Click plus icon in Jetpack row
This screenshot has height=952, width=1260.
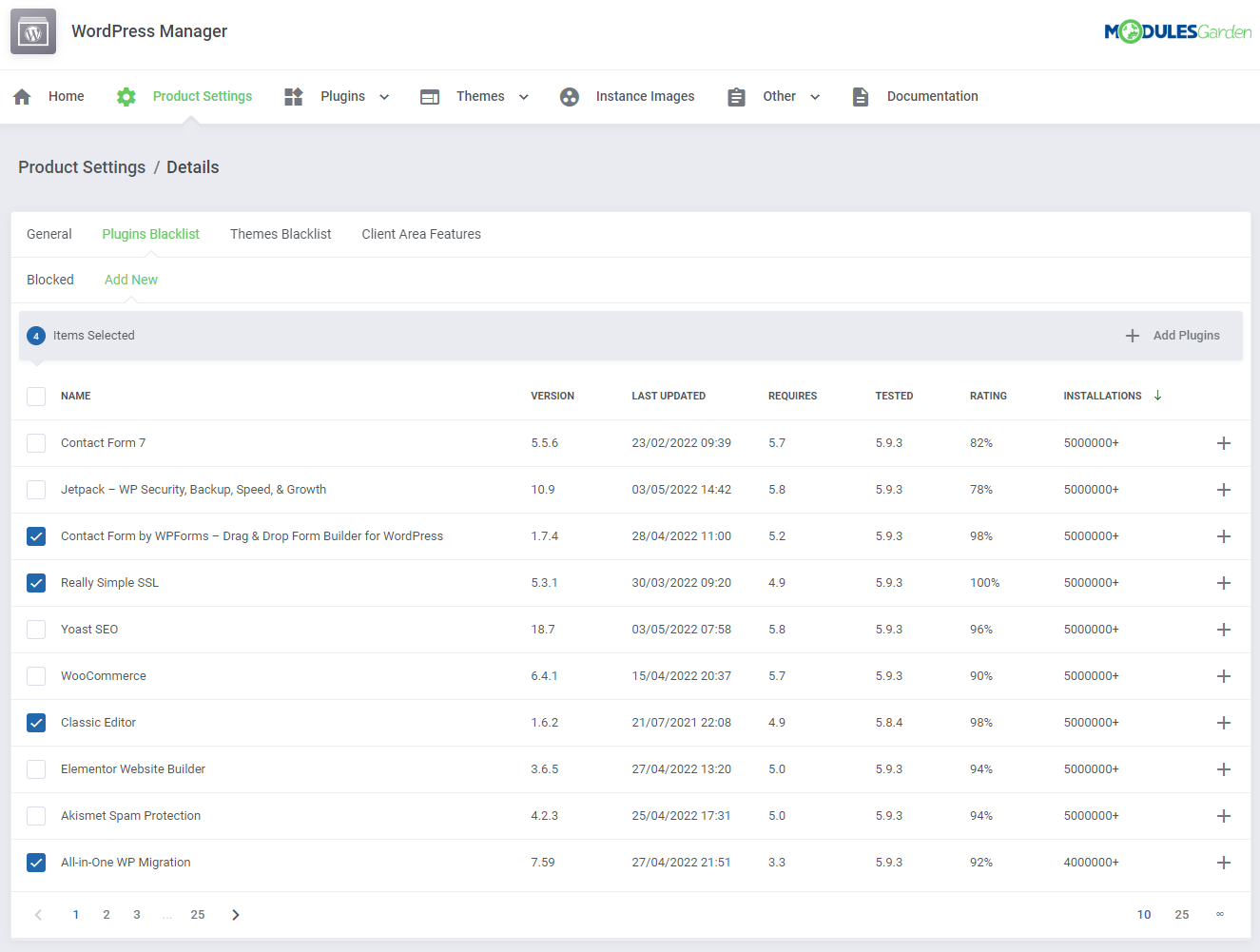tap(1224, 490)
